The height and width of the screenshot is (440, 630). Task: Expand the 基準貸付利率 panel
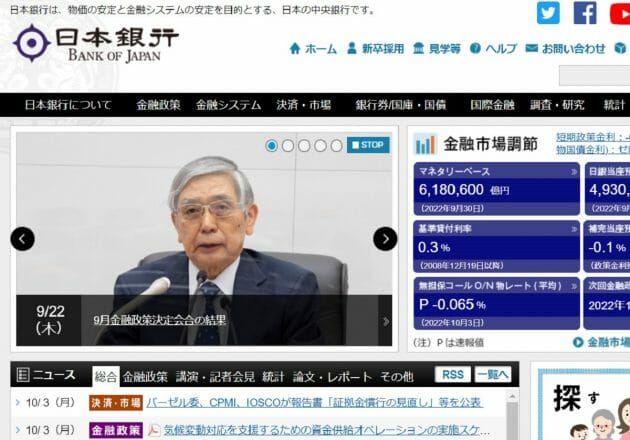(574, 228)
